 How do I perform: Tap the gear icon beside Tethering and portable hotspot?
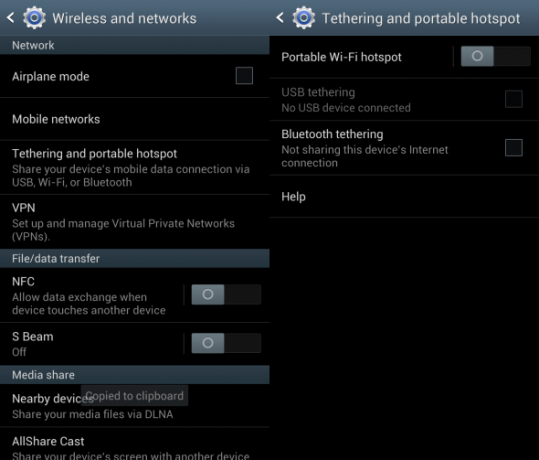[x=304, y=18]
